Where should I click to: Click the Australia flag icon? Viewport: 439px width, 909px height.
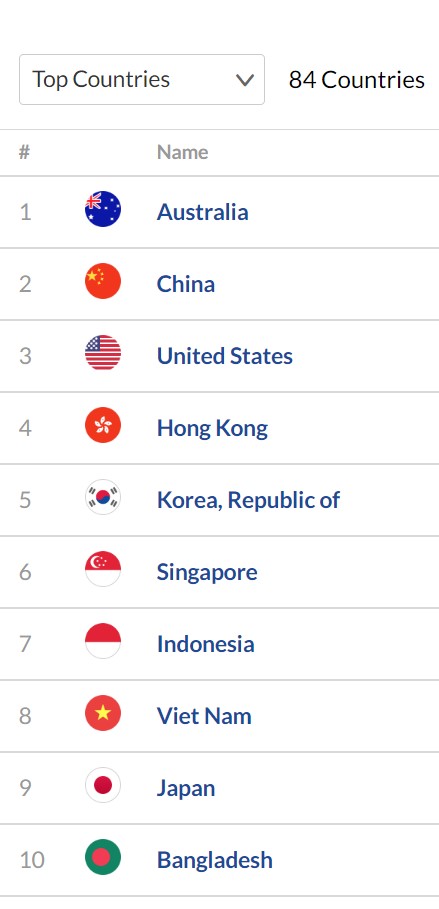coord(103,209)
